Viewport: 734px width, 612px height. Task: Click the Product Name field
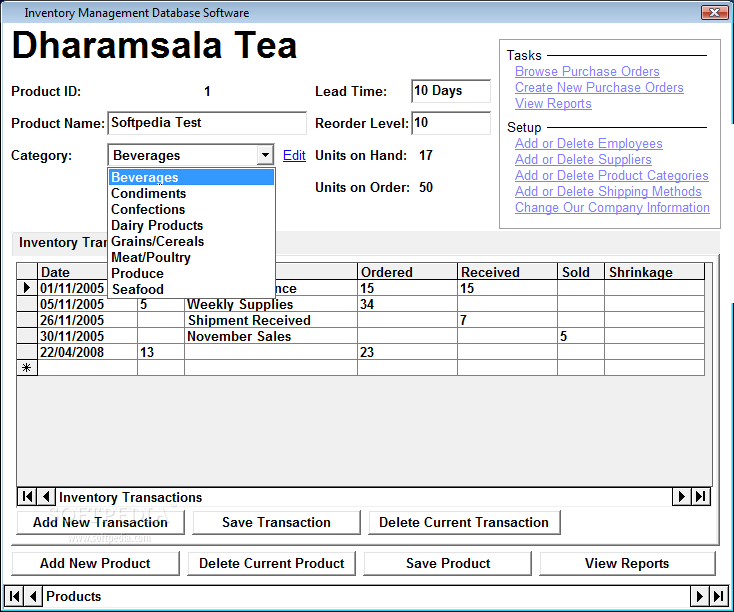pos(207,123)
